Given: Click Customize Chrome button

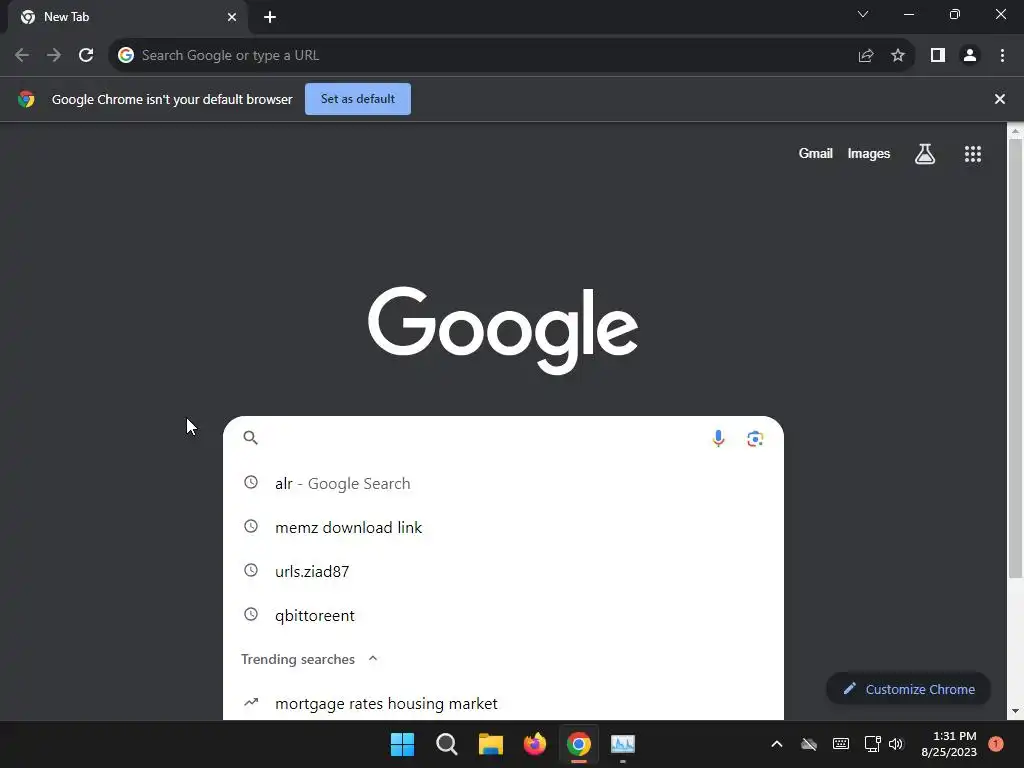Looking at the screenshot, I should coord(908,689).
